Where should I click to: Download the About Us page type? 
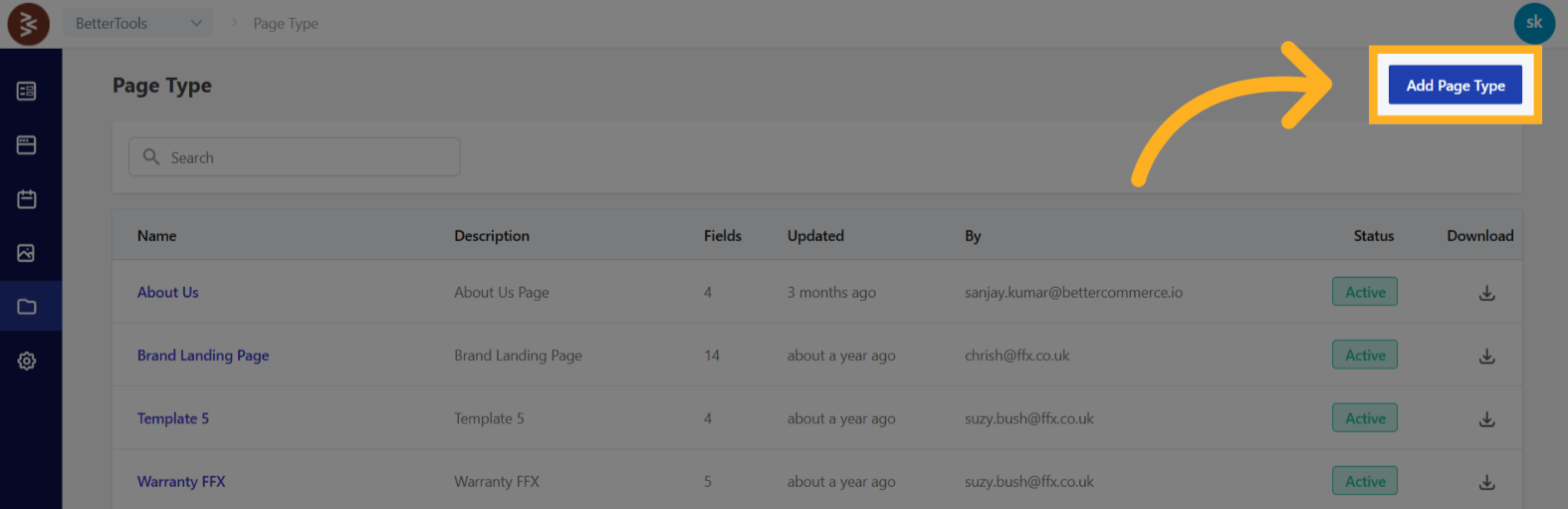click(x=1486, y=293)
